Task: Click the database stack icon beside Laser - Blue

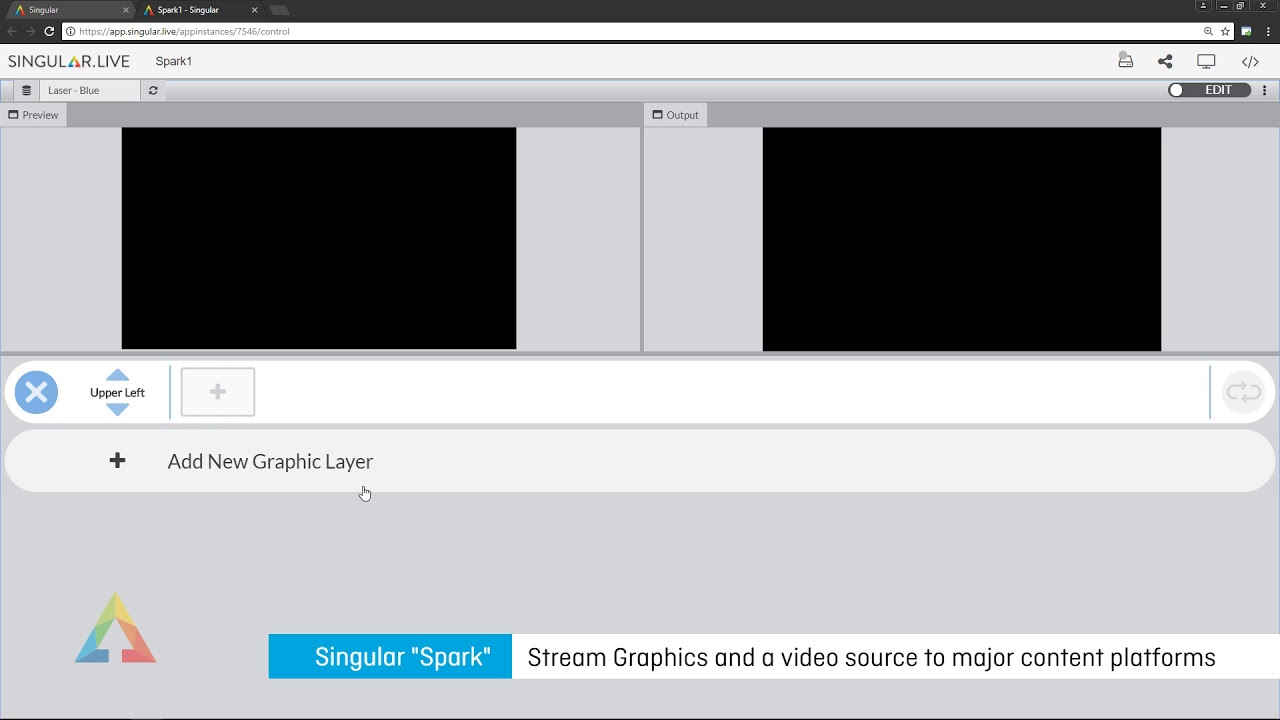Action: point(26,90)
